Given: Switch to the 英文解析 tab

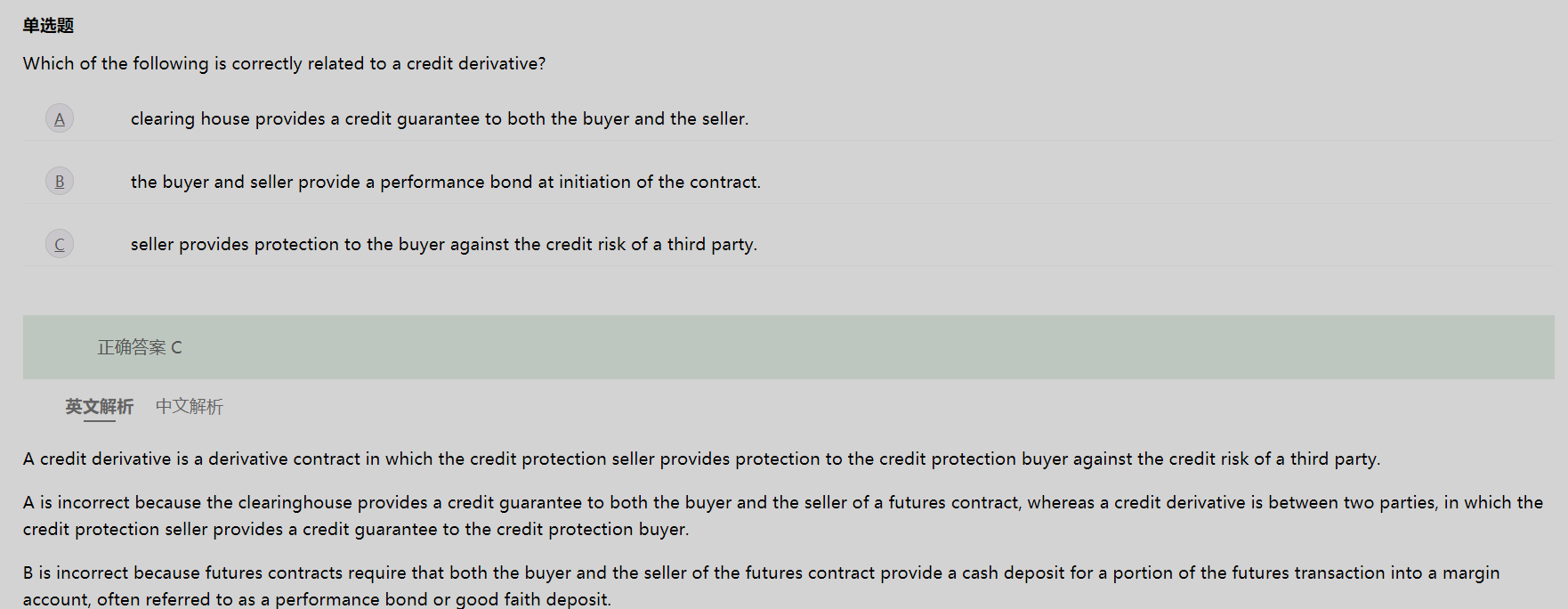Looking at the screenshot, I should tap(100, 407).
